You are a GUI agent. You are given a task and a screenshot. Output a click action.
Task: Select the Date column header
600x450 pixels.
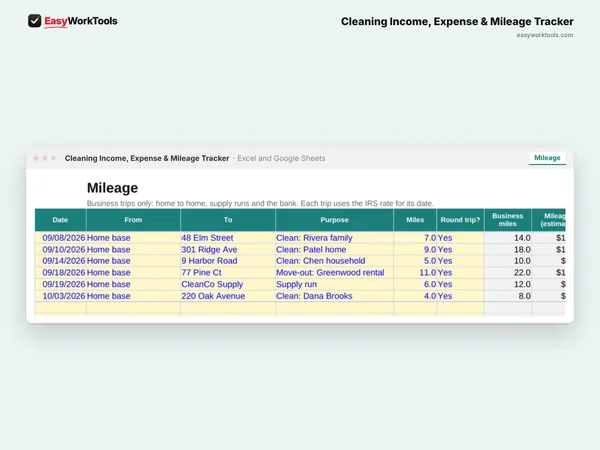tap(60, 220)
